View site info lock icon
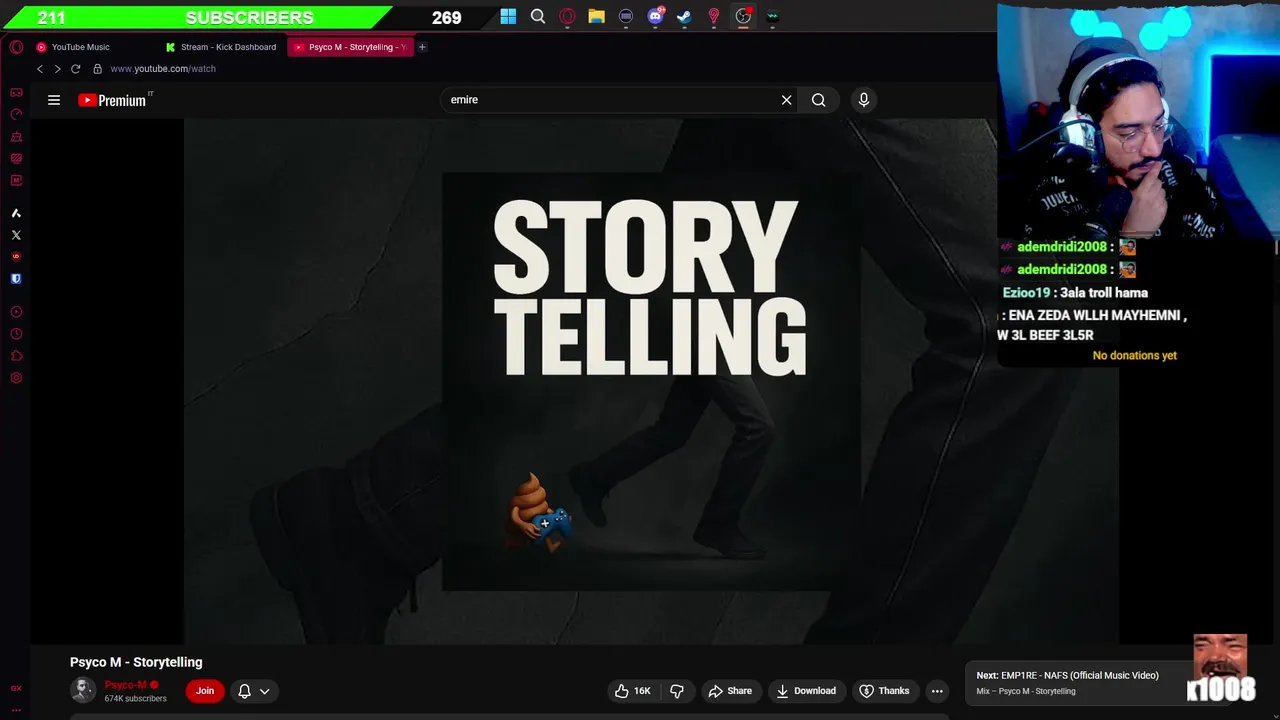This screenshot has width=1280, height=720. (97, 69)
